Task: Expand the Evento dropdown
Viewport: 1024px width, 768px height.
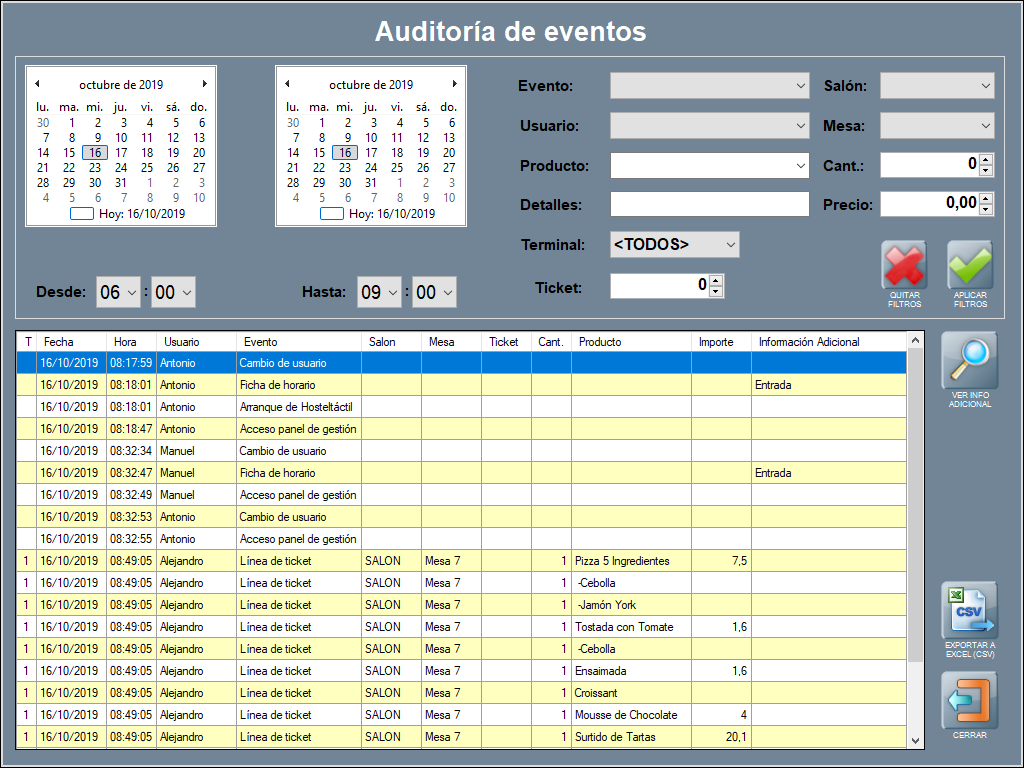Action: pyautogui.click(x=801, y=87)
